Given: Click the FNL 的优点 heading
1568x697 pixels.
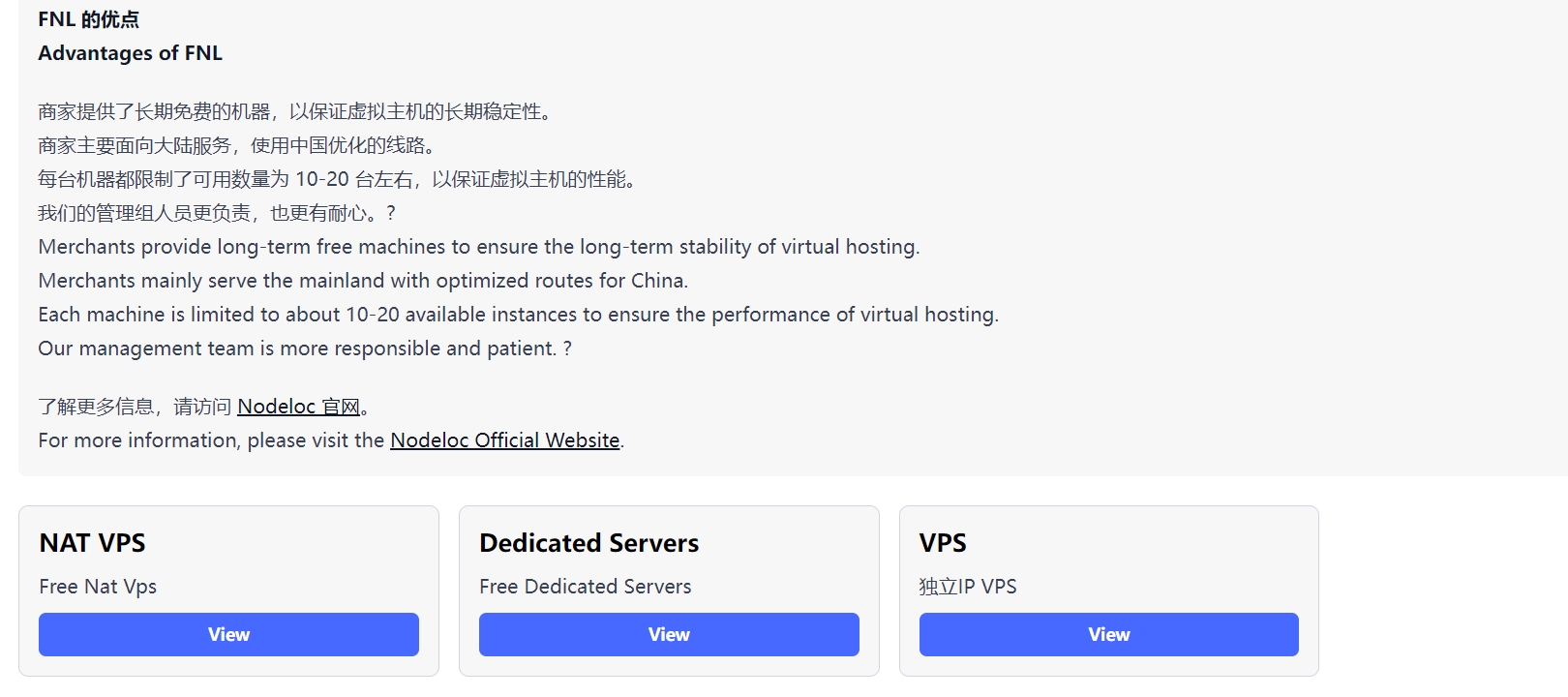Looking at the screenshot, I should point(88,19).
